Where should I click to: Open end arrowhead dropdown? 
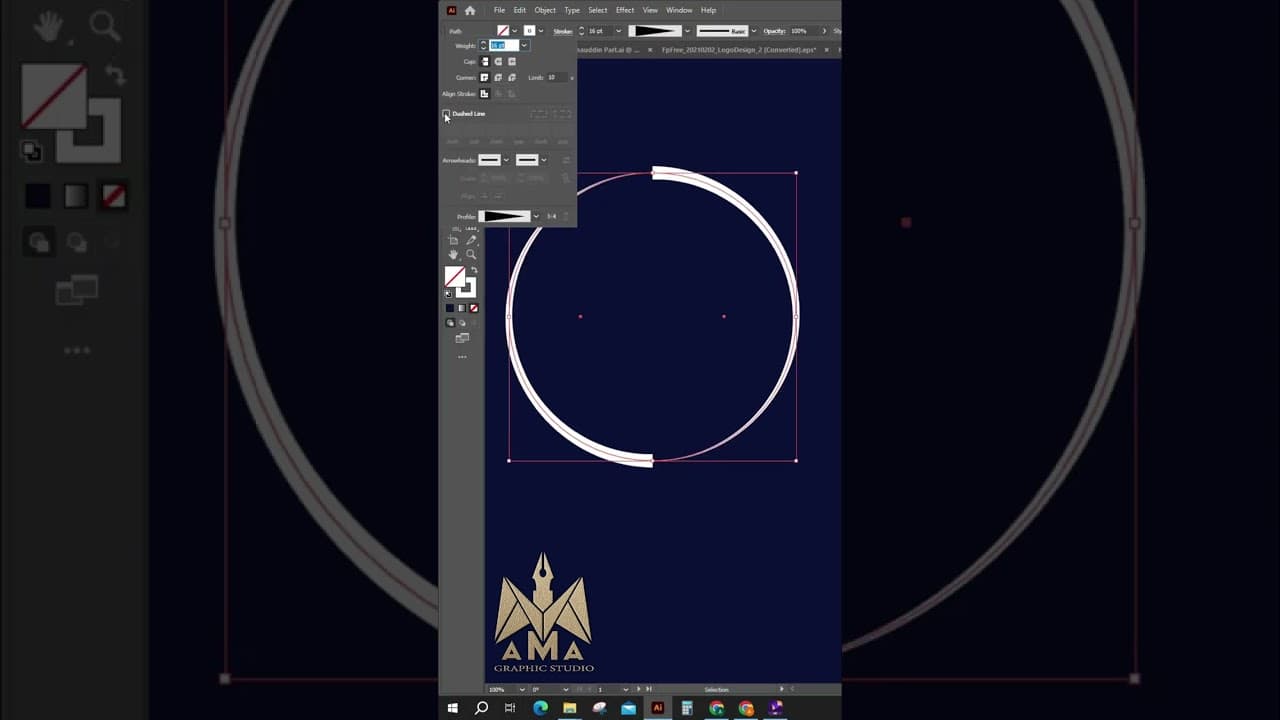coord(543,160)
